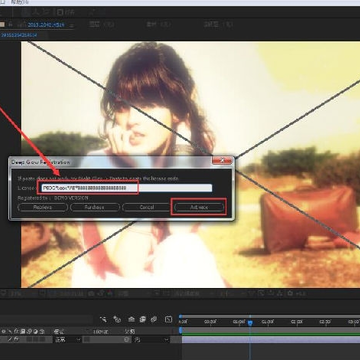Viewport: 360px width, 360px height.
Task: Click the current time indicator on timeline ruler
Action: [x=250, y=323]
